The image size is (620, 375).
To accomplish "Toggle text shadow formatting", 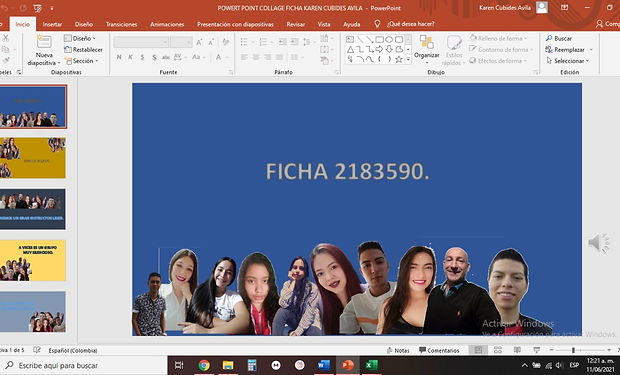I will click(154, 57).
